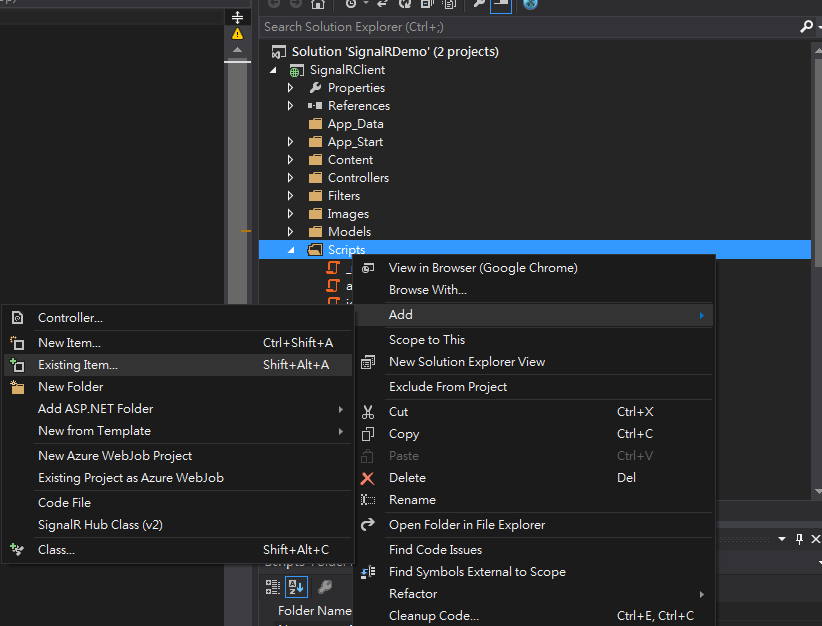Select Existing Project as Azure WebJob
Screen dimensions: 822x626
tap(178, 478)
